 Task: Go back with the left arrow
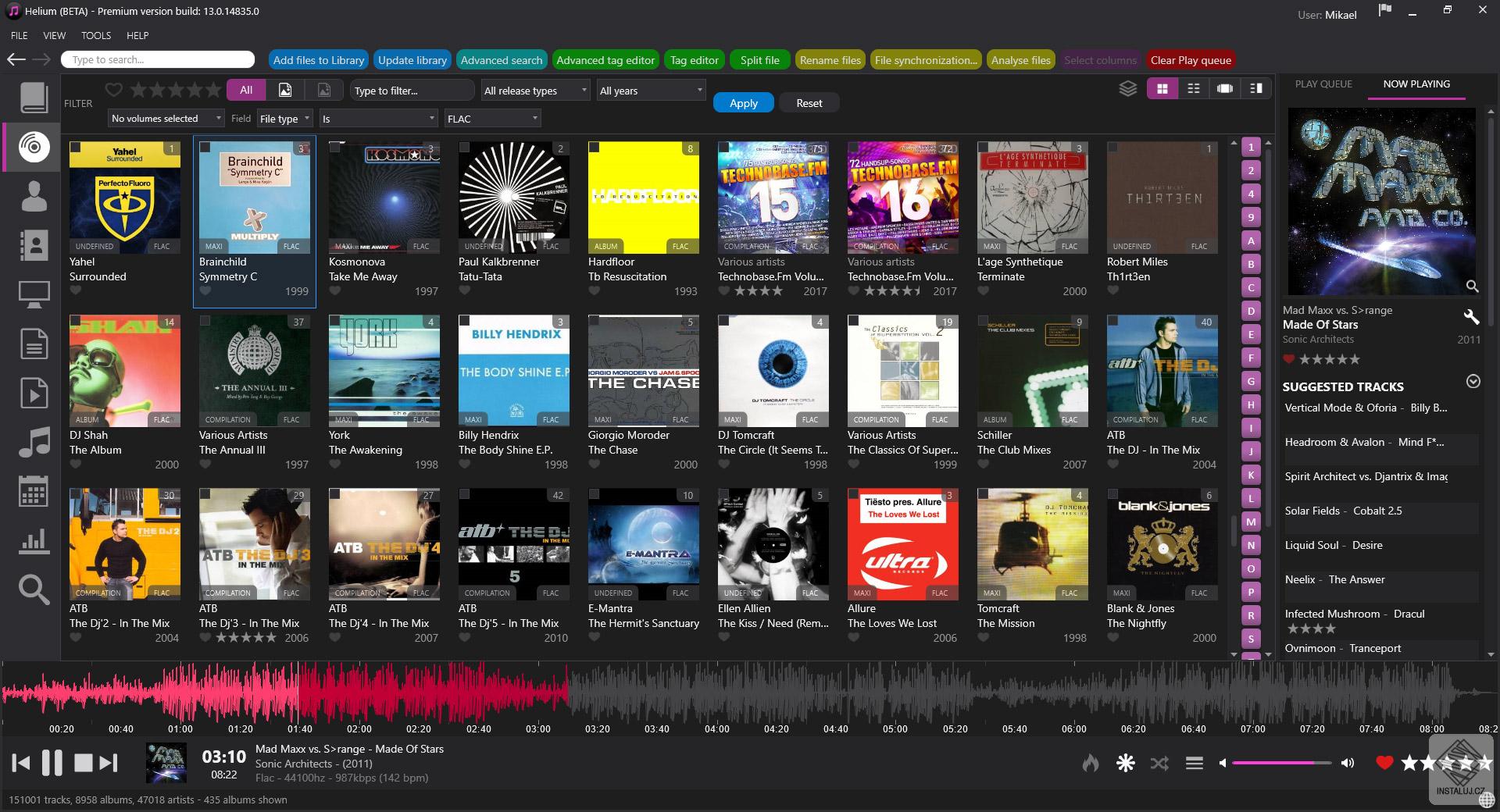16,59
